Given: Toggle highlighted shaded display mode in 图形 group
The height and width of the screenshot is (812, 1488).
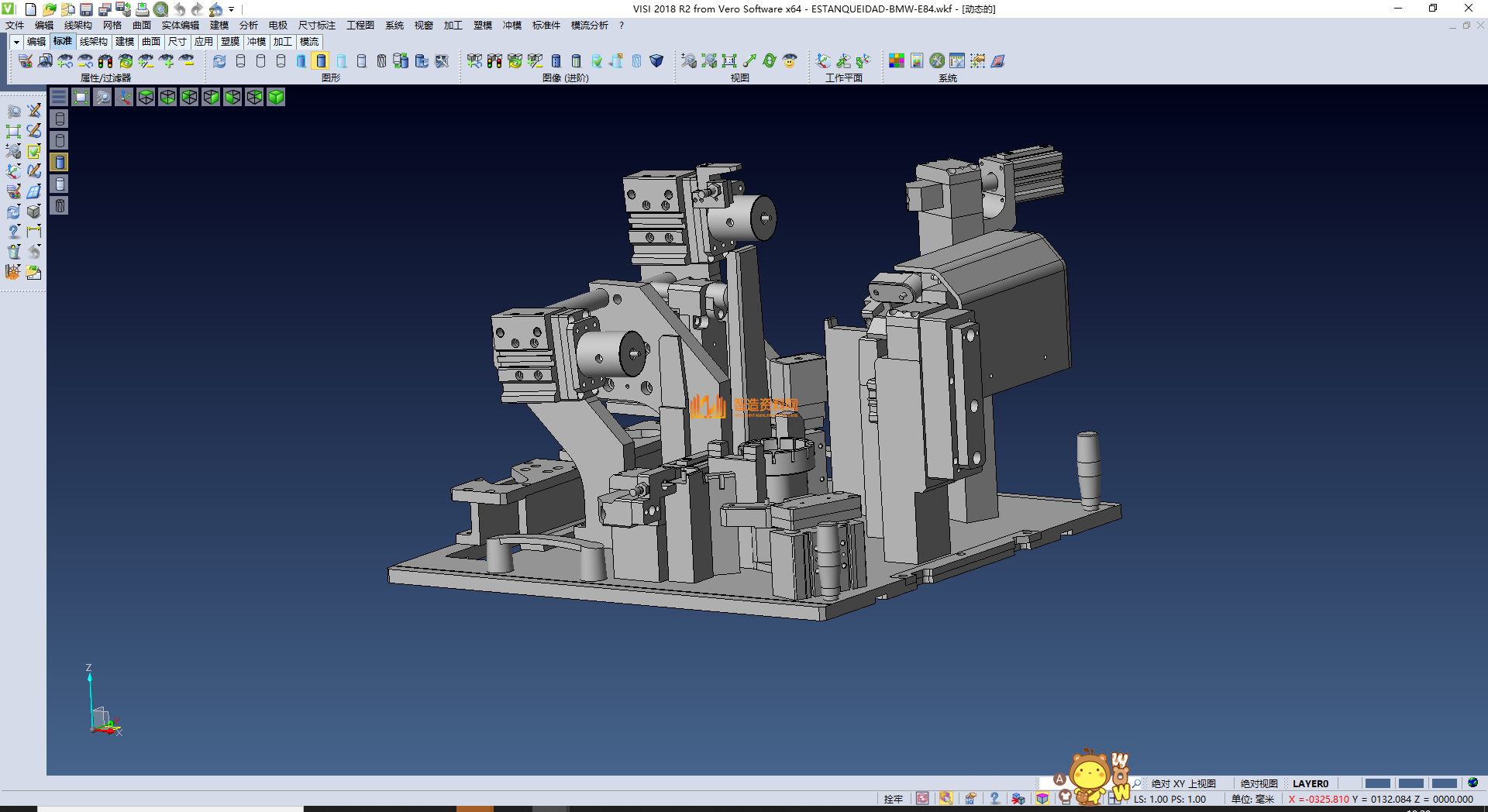Looking at the screenshot, I should pyautogui.click(x=321, y=61).
